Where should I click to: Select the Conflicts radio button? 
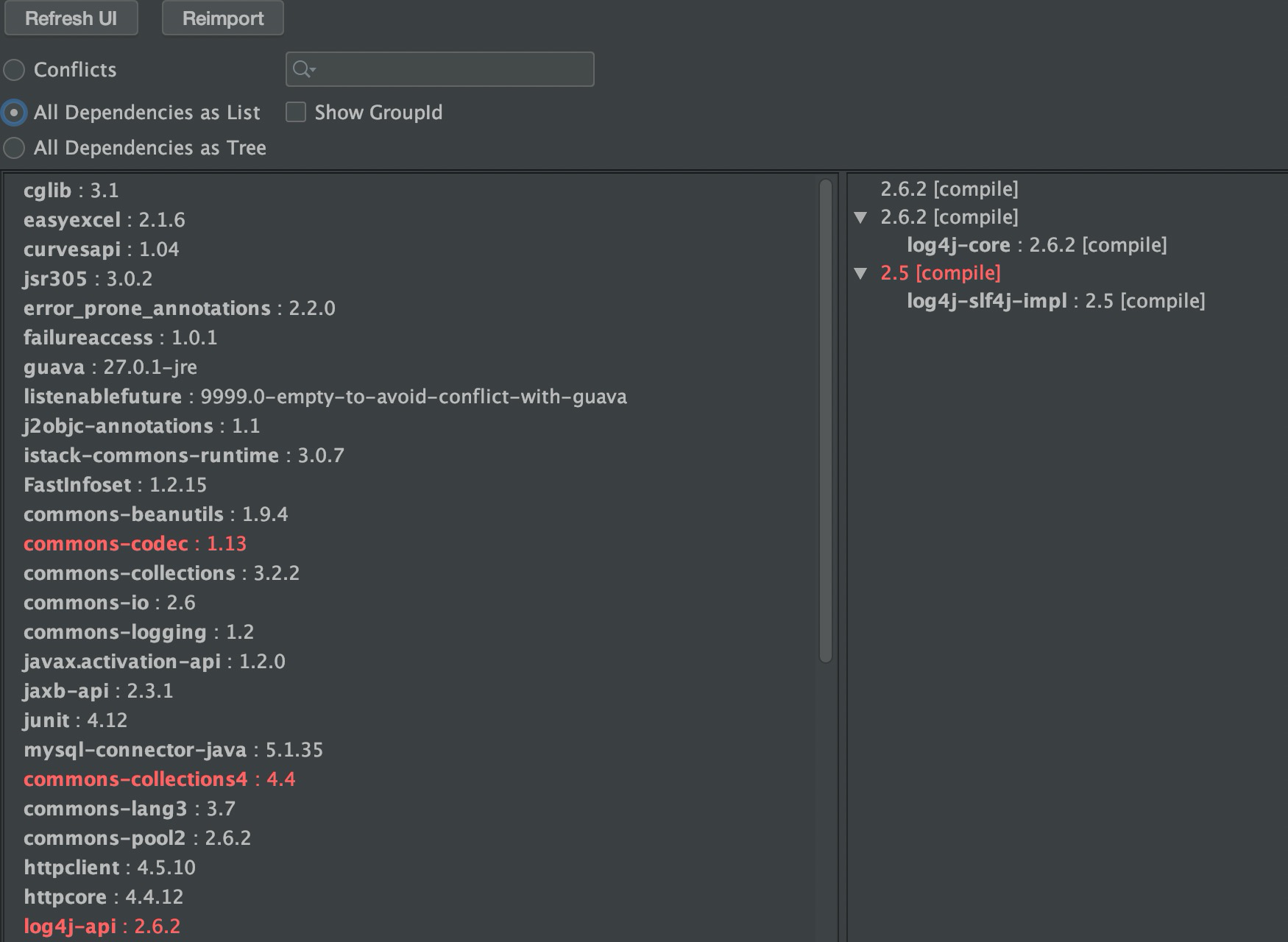(x=14, y=70)
